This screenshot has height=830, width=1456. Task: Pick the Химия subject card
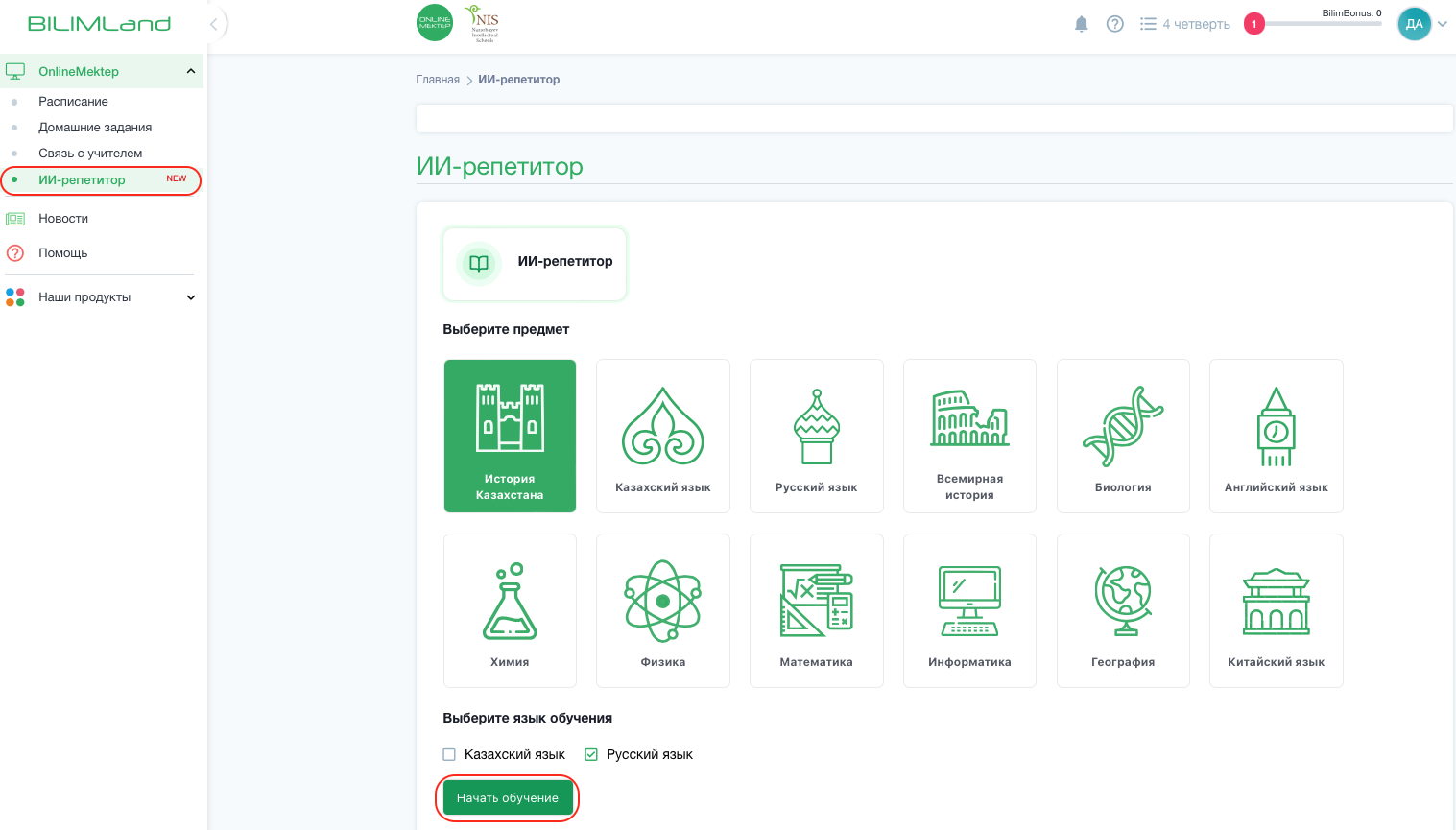pyautogui.click(x=510, y=610)
